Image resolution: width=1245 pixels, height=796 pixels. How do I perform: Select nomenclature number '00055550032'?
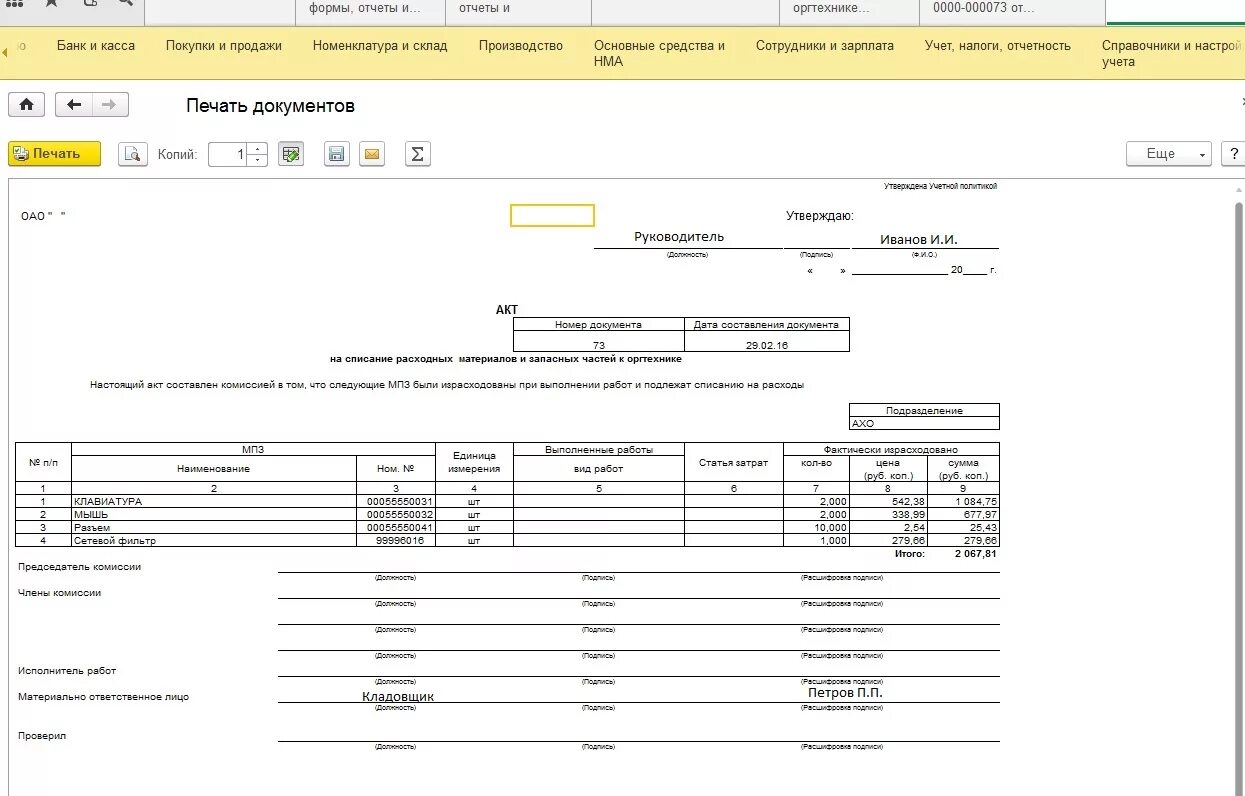coord(396,514)
